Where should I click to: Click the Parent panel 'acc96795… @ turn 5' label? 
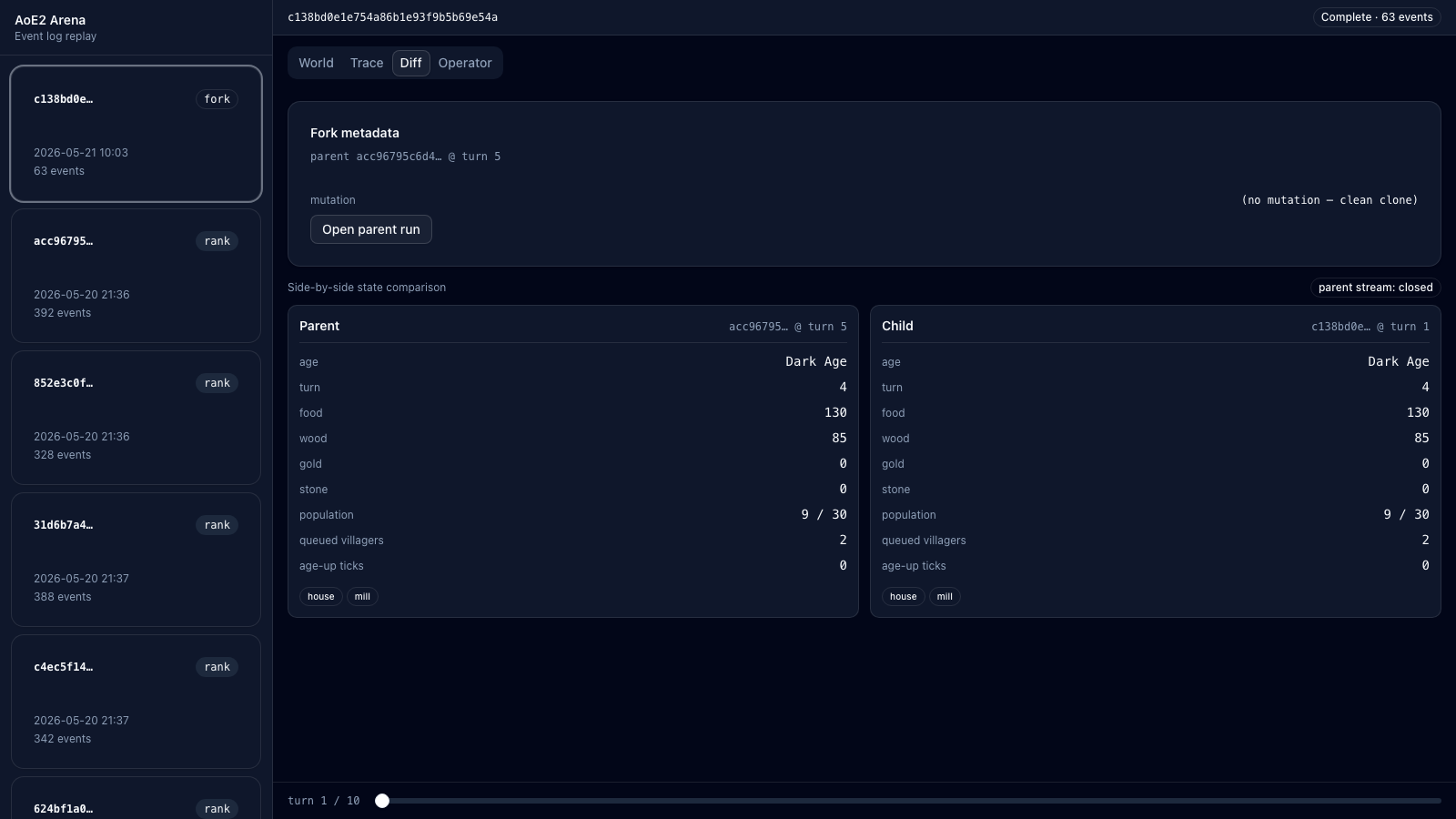787,327
